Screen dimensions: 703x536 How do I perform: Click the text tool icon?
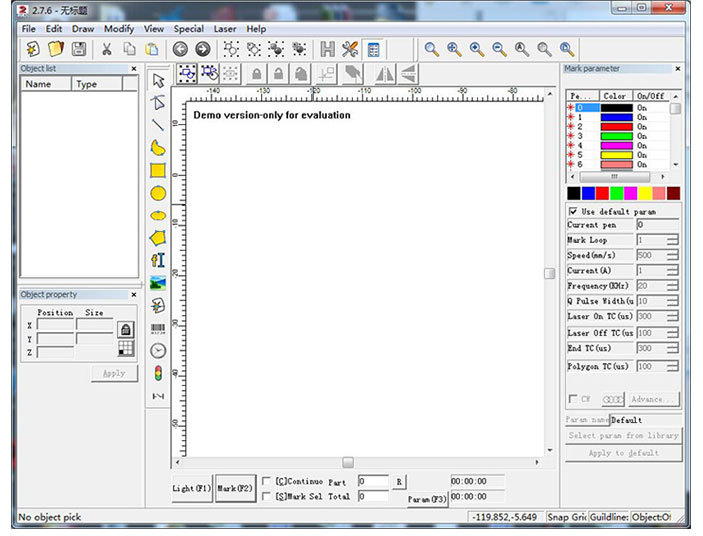point(158,260)
